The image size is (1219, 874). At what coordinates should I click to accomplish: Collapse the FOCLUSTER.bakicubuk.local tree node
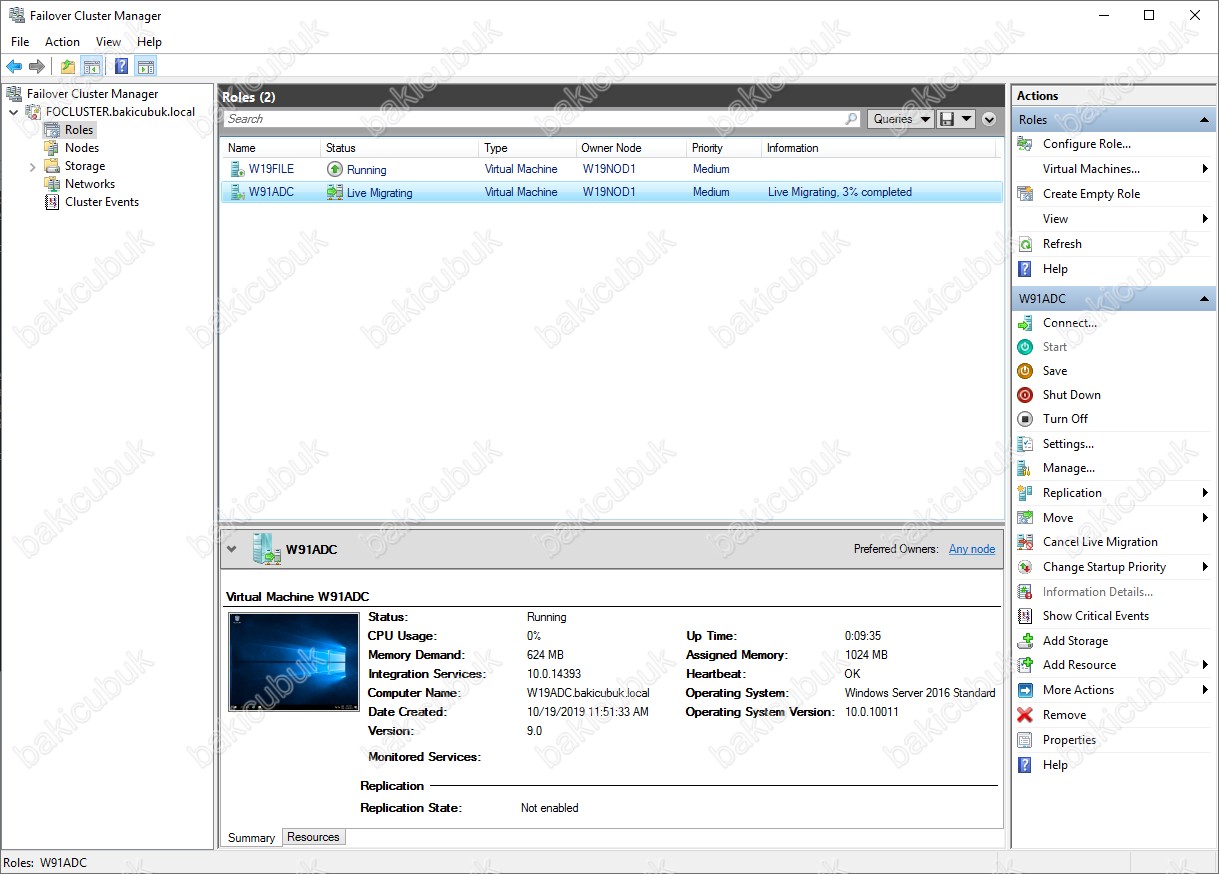[14, 112]
